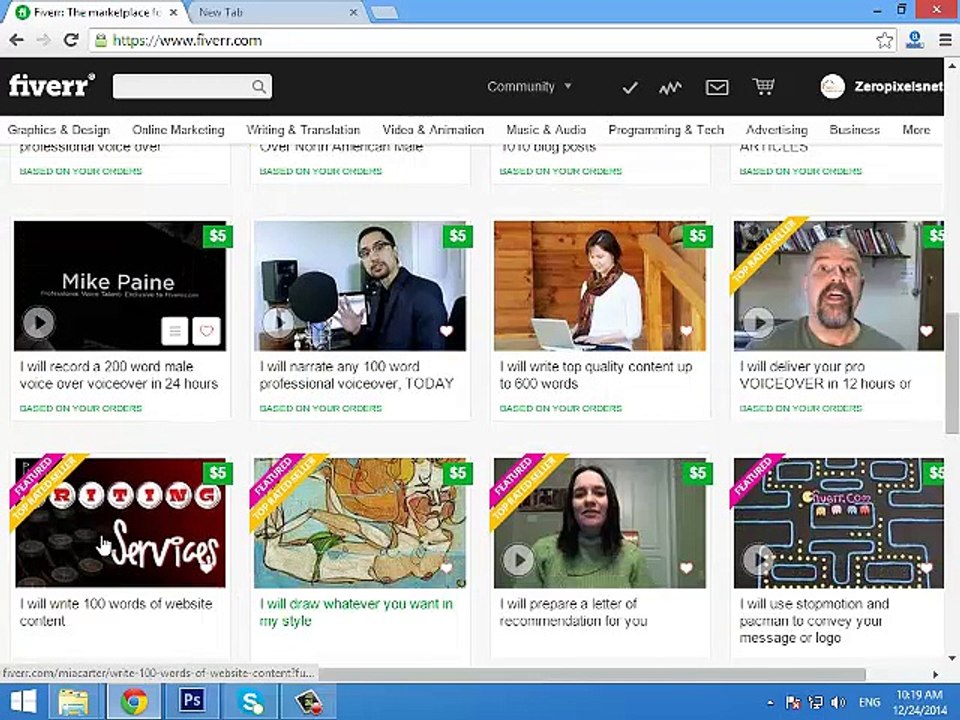Play the narrate 100 word voiceover video
This screenshot has height=720, width=960.
(279, 322)
